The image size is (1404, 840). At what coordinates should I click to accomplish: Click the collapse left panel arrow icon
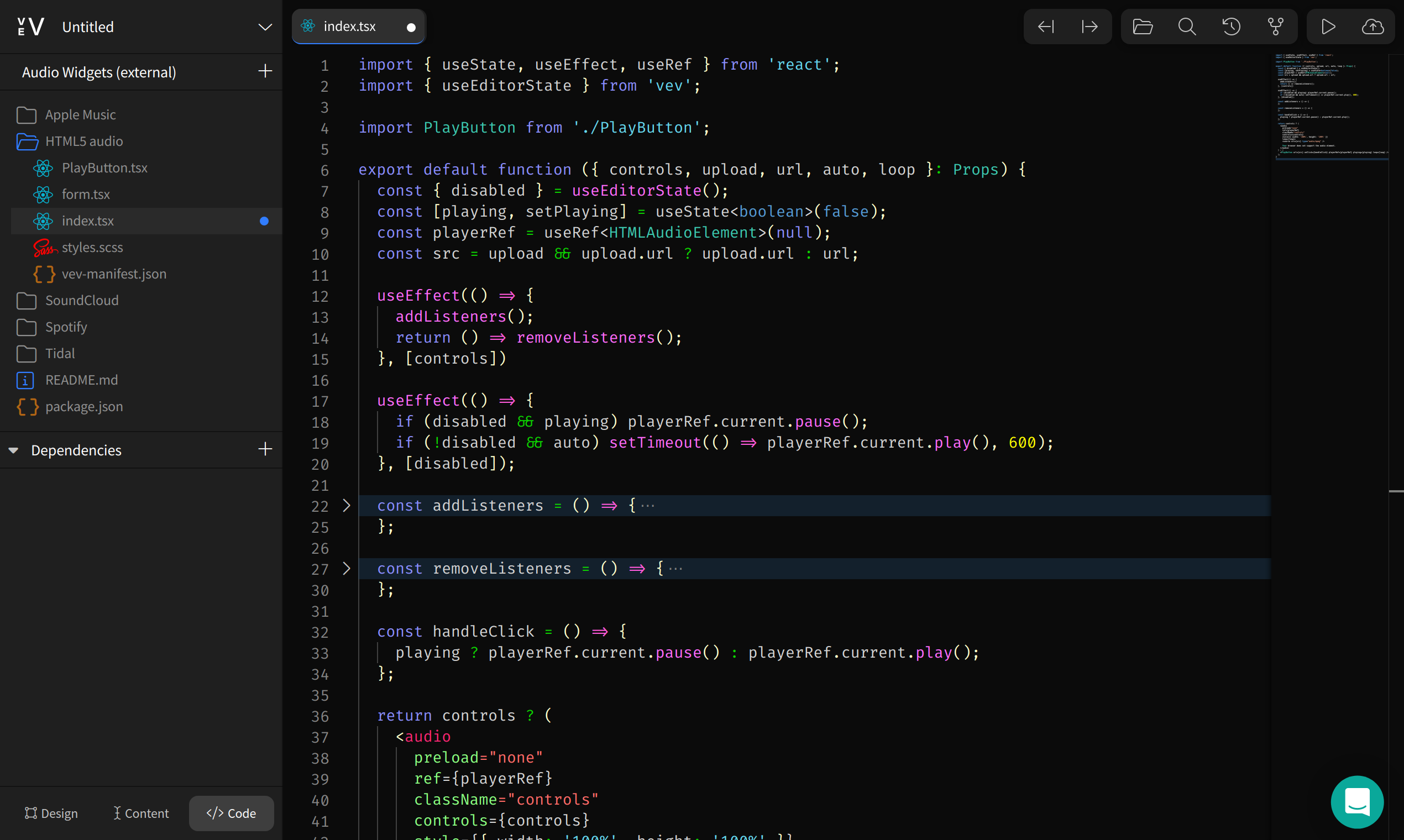point(1046,27)
